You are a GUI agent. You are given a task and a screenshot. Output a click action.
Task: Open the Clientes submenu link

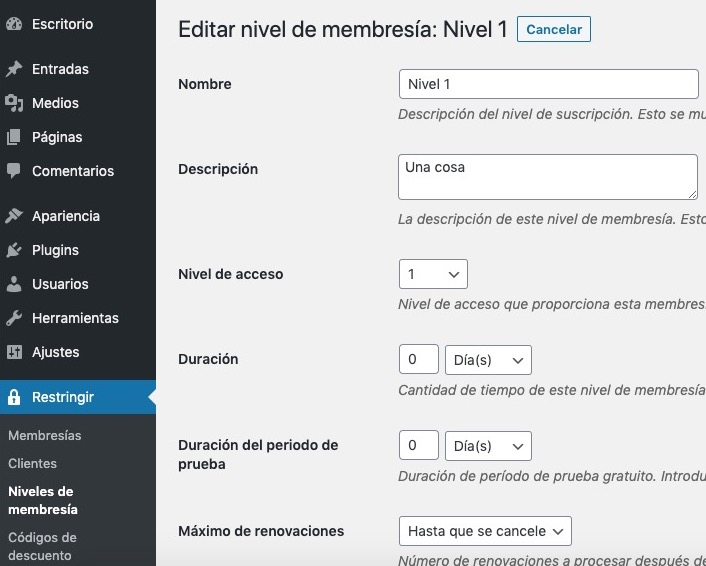pyautogui.click(x=32, y=463)
